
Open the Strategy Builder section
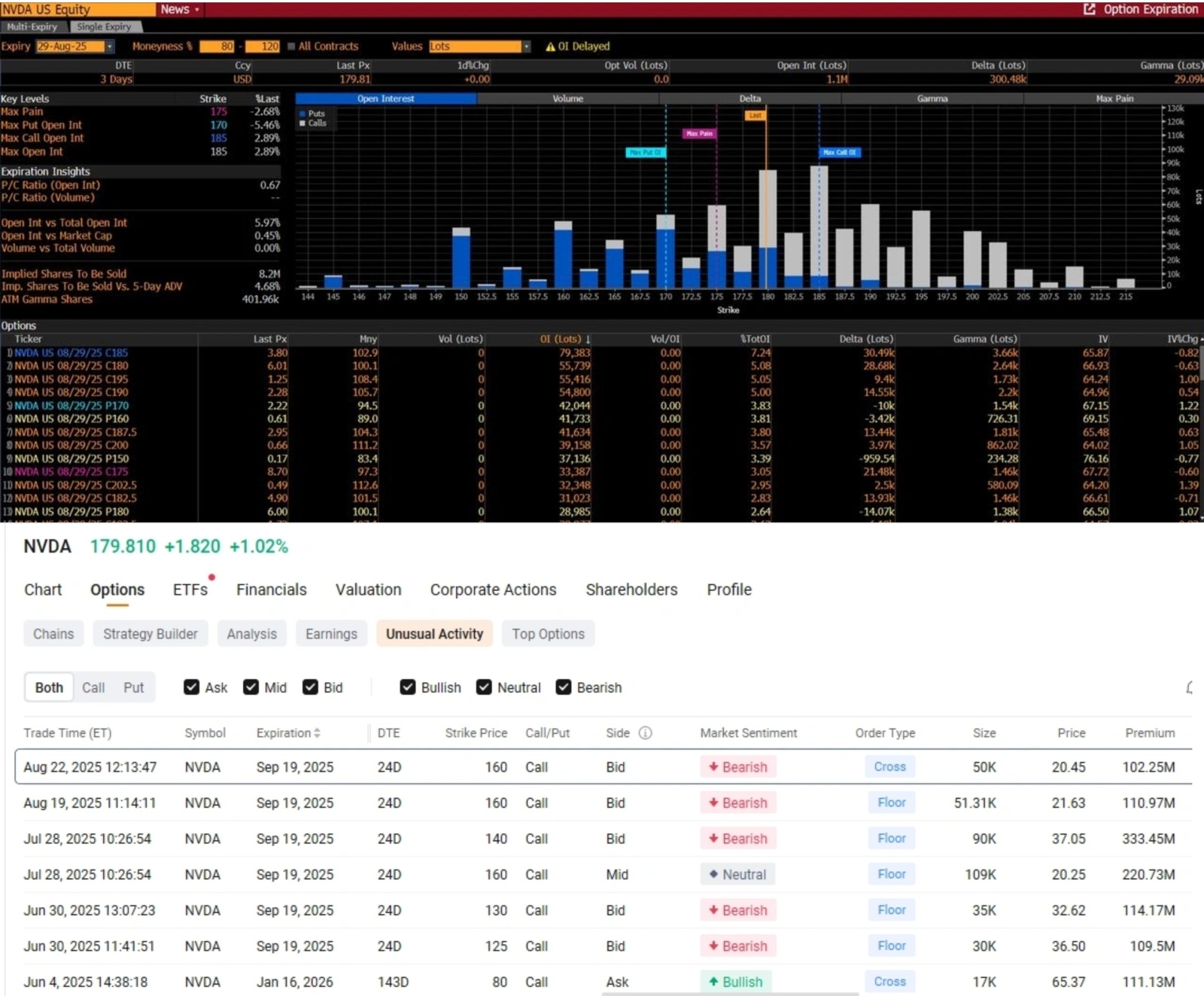point(150,634)
